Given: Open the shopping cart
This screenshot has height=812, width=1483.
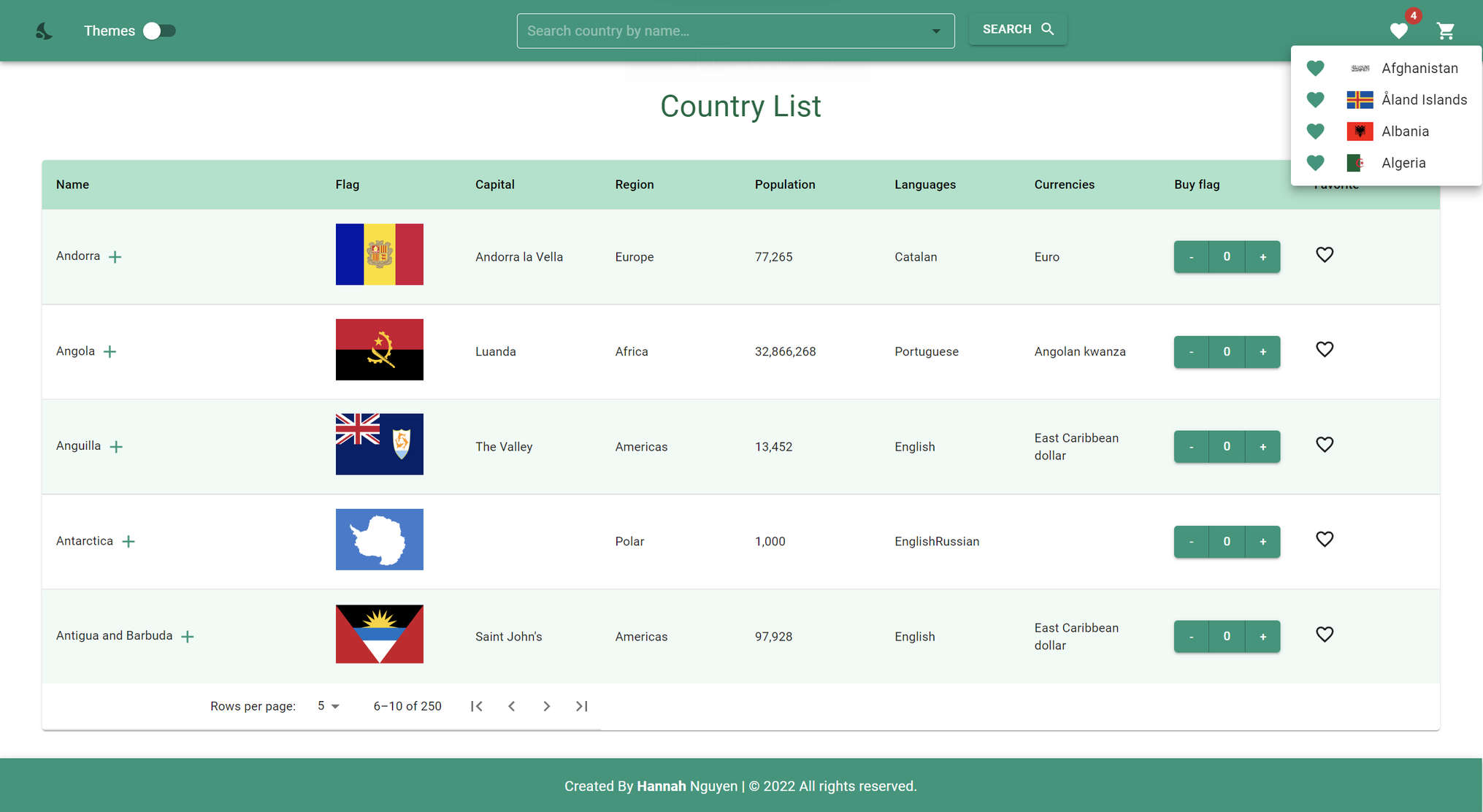Looking at the screenshot, I should (x=1446, y=31).
